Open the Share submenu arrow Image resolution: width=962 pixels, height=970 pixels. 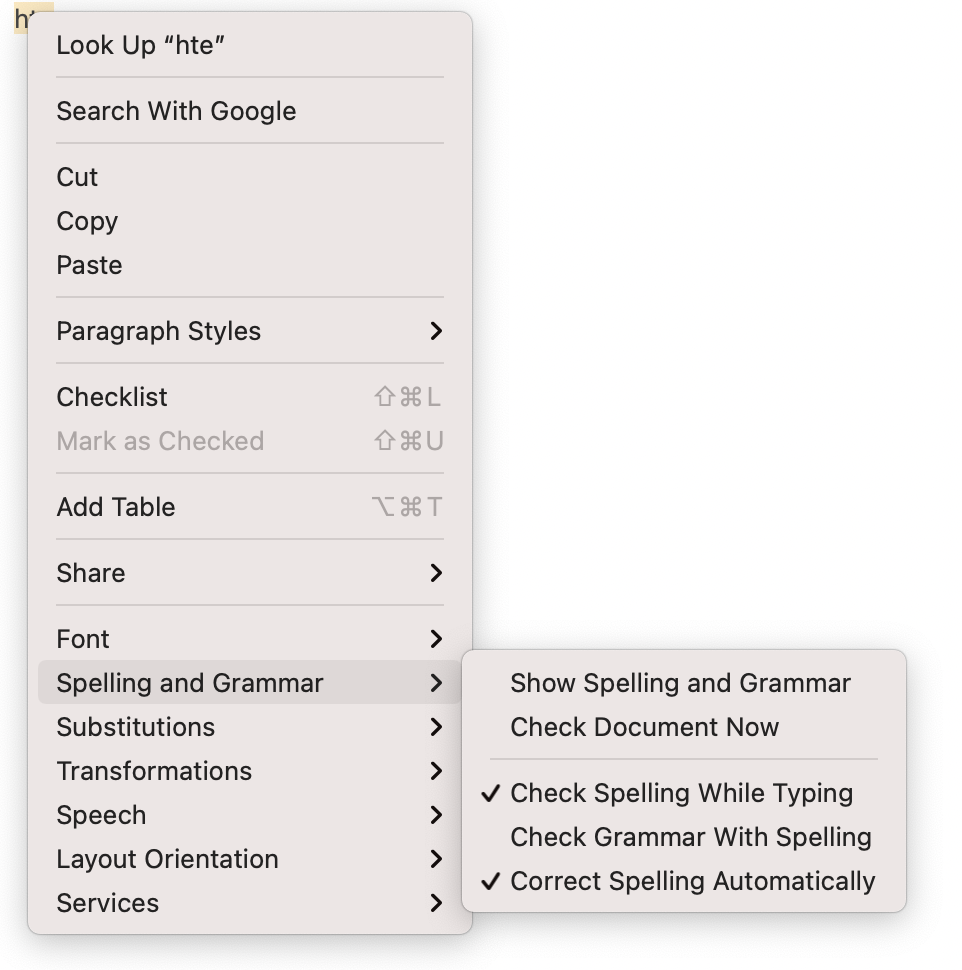(x=435, y=573)
